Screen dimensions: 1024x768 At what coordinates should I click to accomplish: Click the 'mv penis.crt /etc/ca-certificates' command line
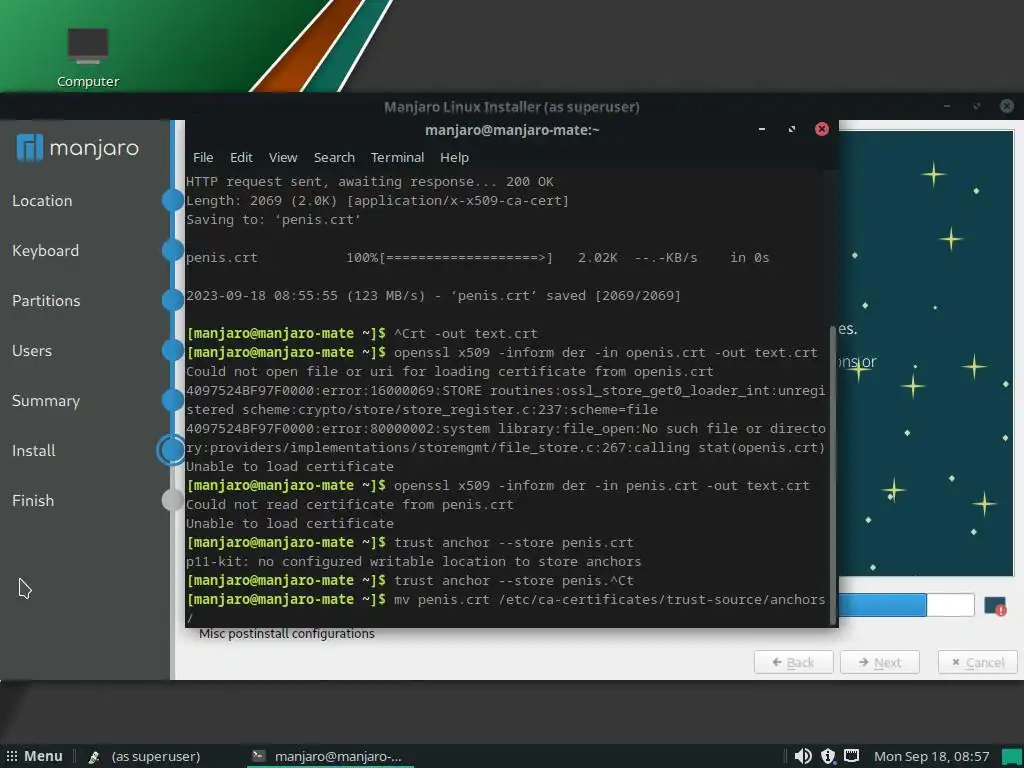(506, 599)
